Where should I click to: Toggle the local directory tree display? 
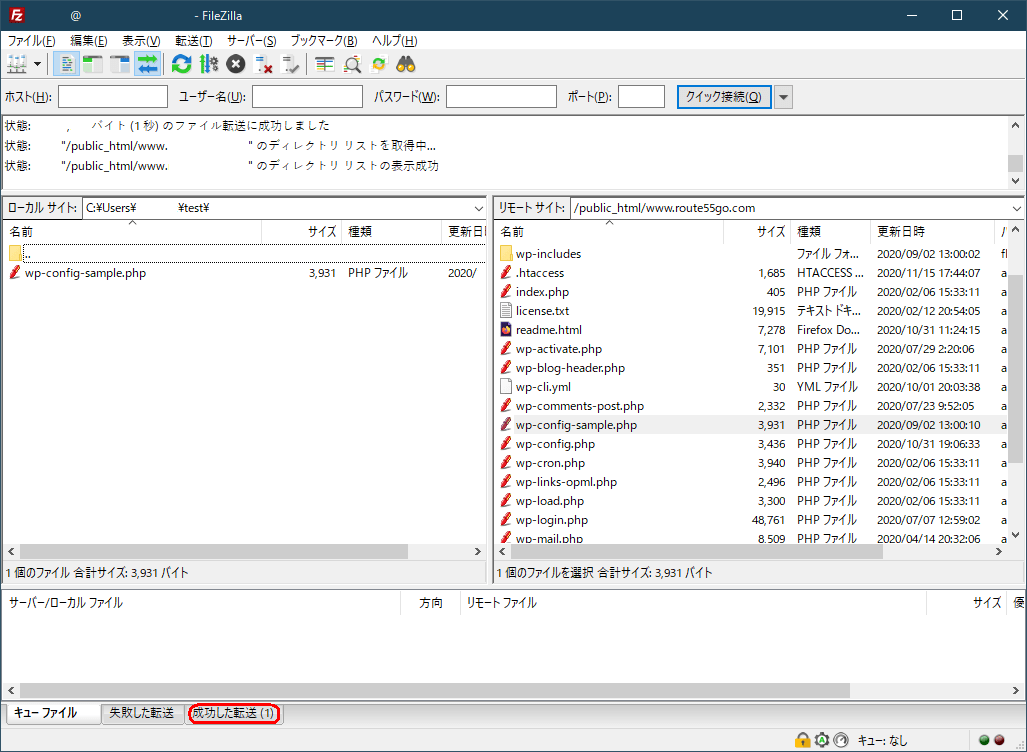click(93, 64)
